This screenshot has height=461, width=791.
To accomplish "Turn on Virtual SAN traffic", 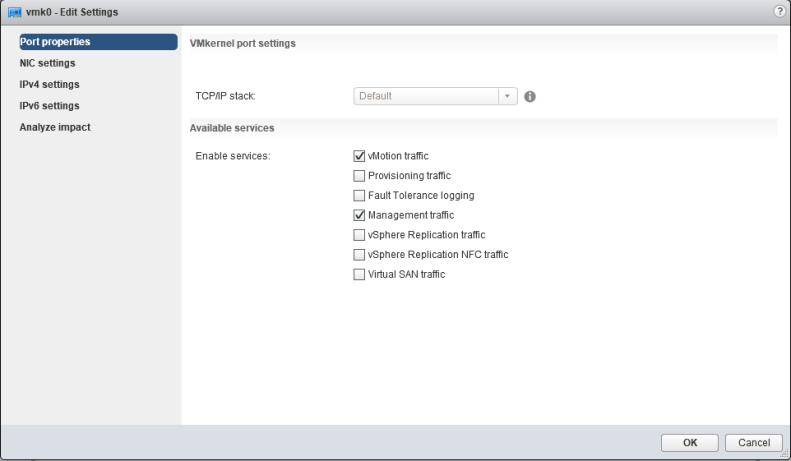I will [x=360, y=275].
